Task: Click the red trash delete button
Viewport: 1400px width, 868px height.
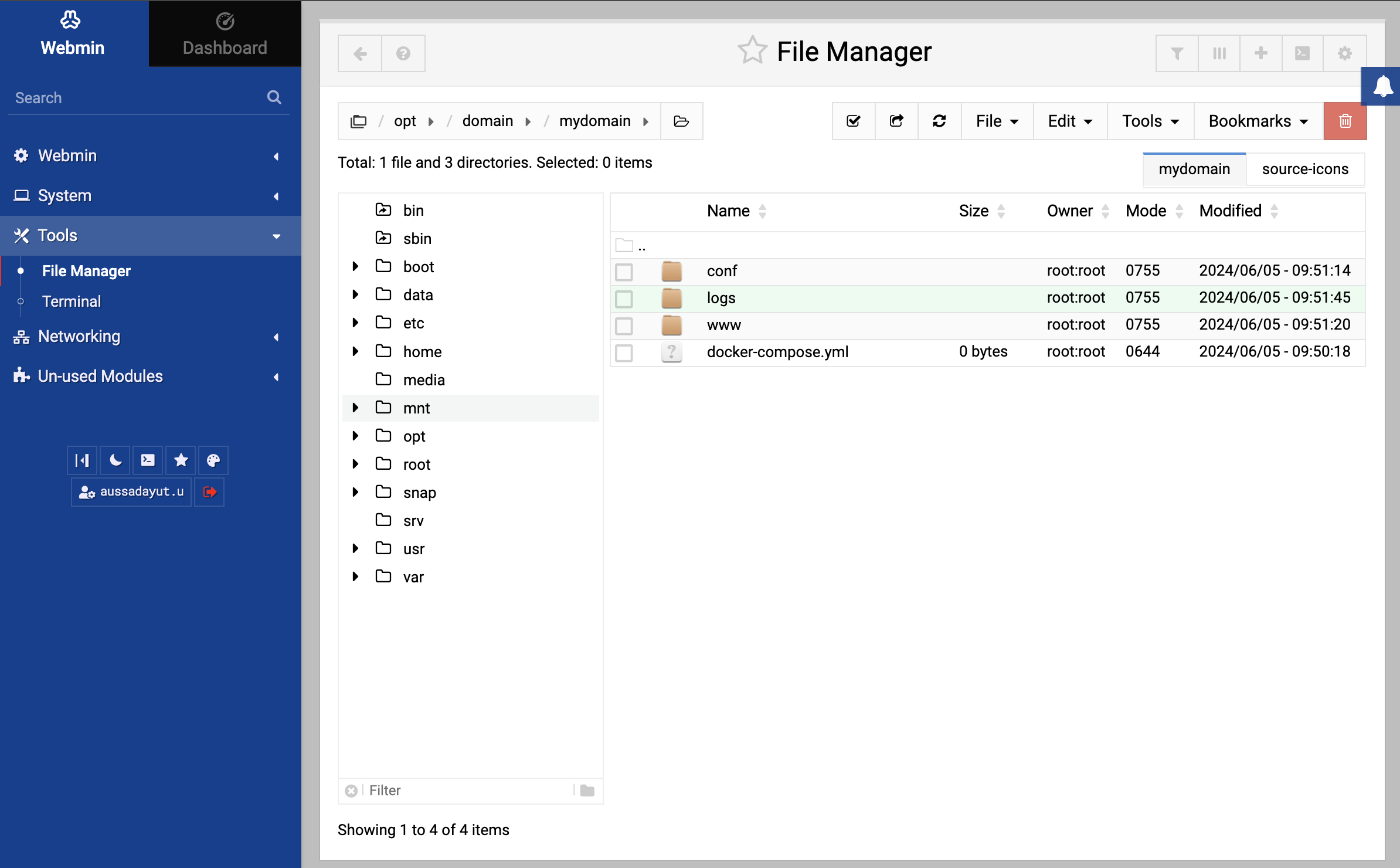Action: click(1345, 121)
